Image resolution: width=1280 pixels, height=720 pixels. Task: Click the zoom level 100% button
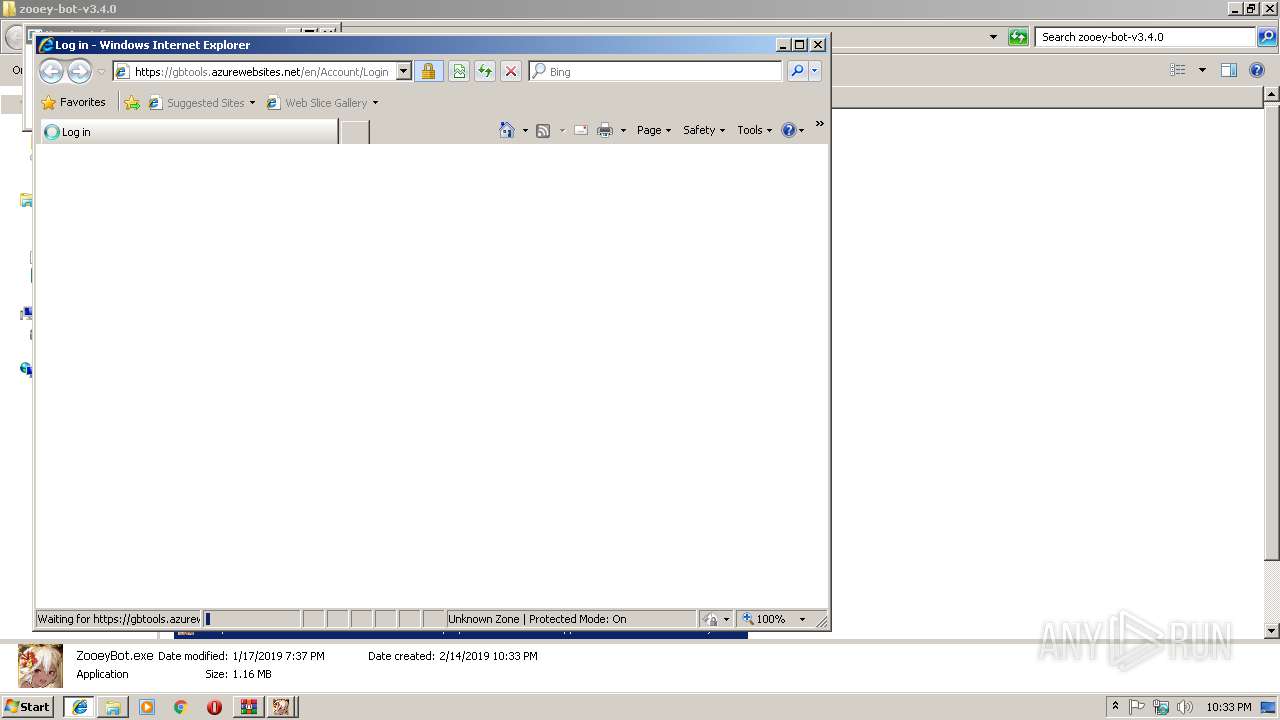765,619
